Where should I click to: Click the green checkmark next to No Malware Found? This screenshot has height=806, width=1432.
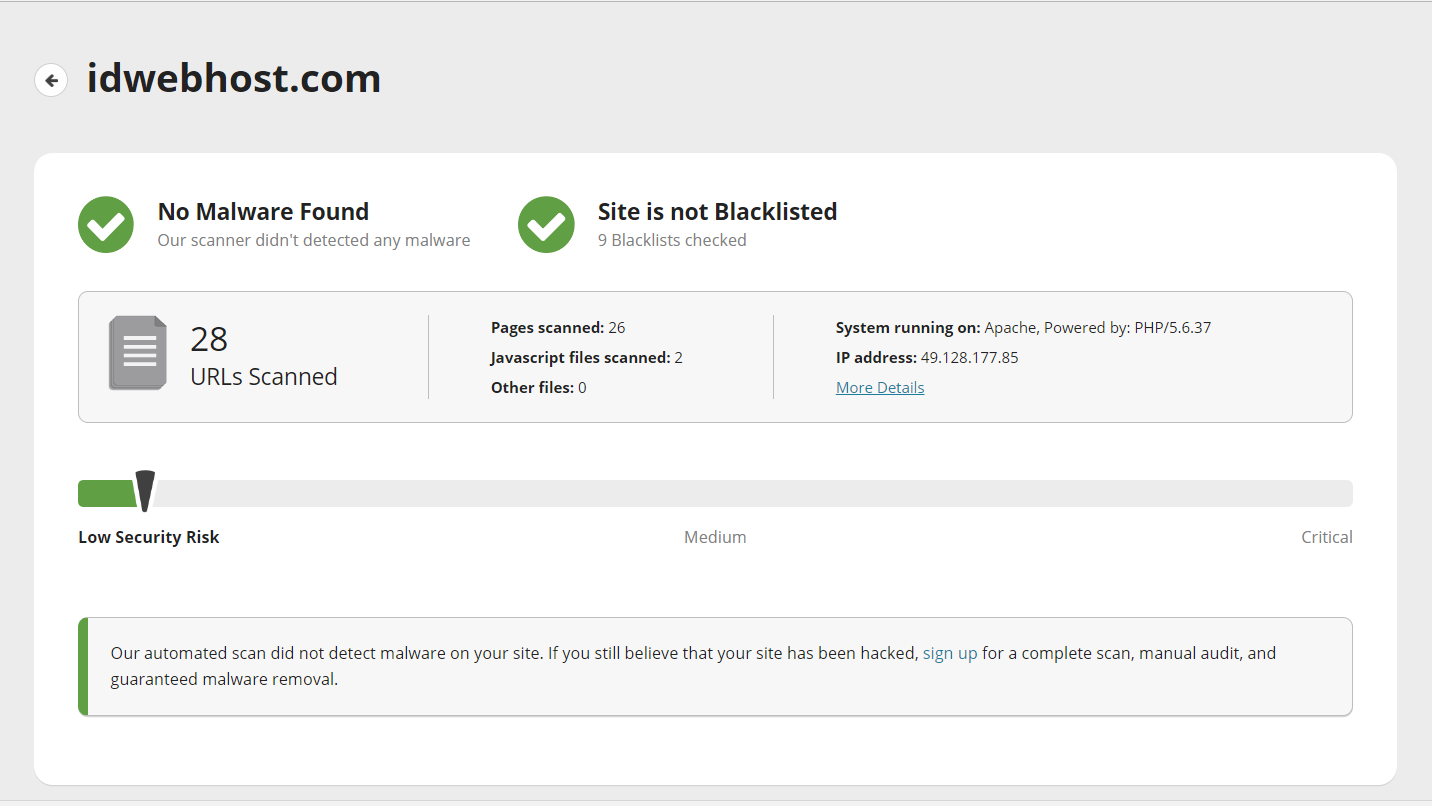point(105,224)
